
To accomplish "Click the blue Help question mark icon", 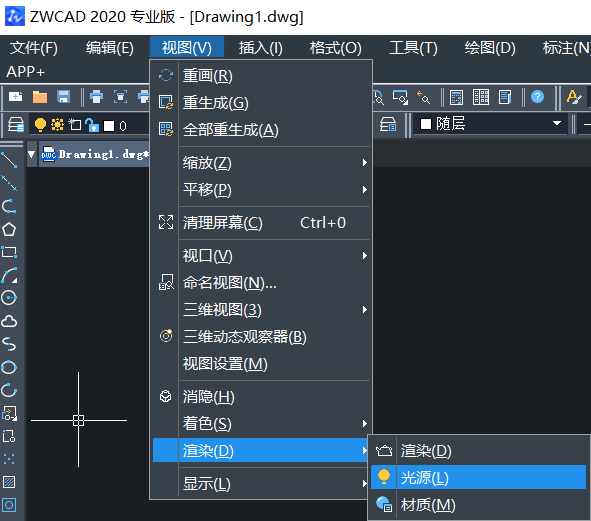I will tap(537, 97).
